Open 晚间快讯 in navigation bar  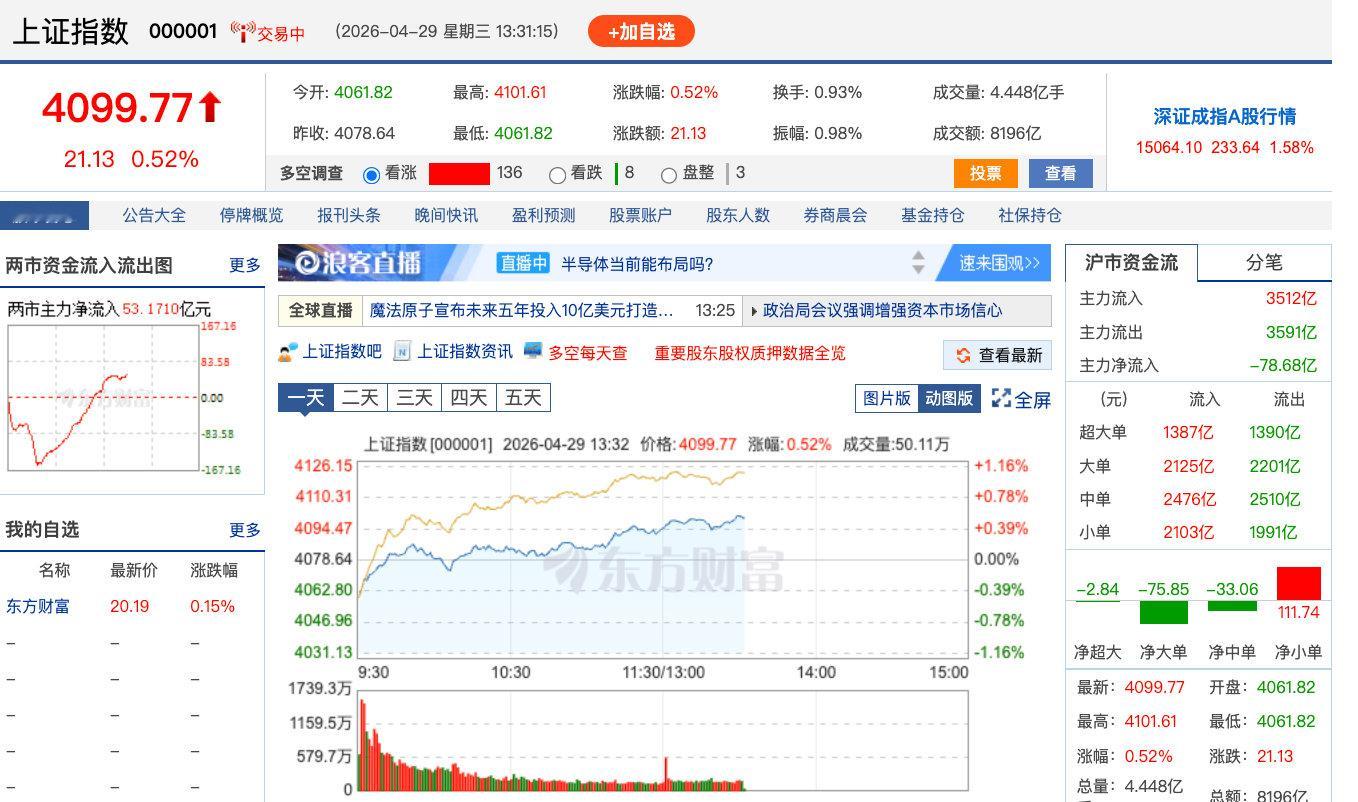click(x=446, y=215)
